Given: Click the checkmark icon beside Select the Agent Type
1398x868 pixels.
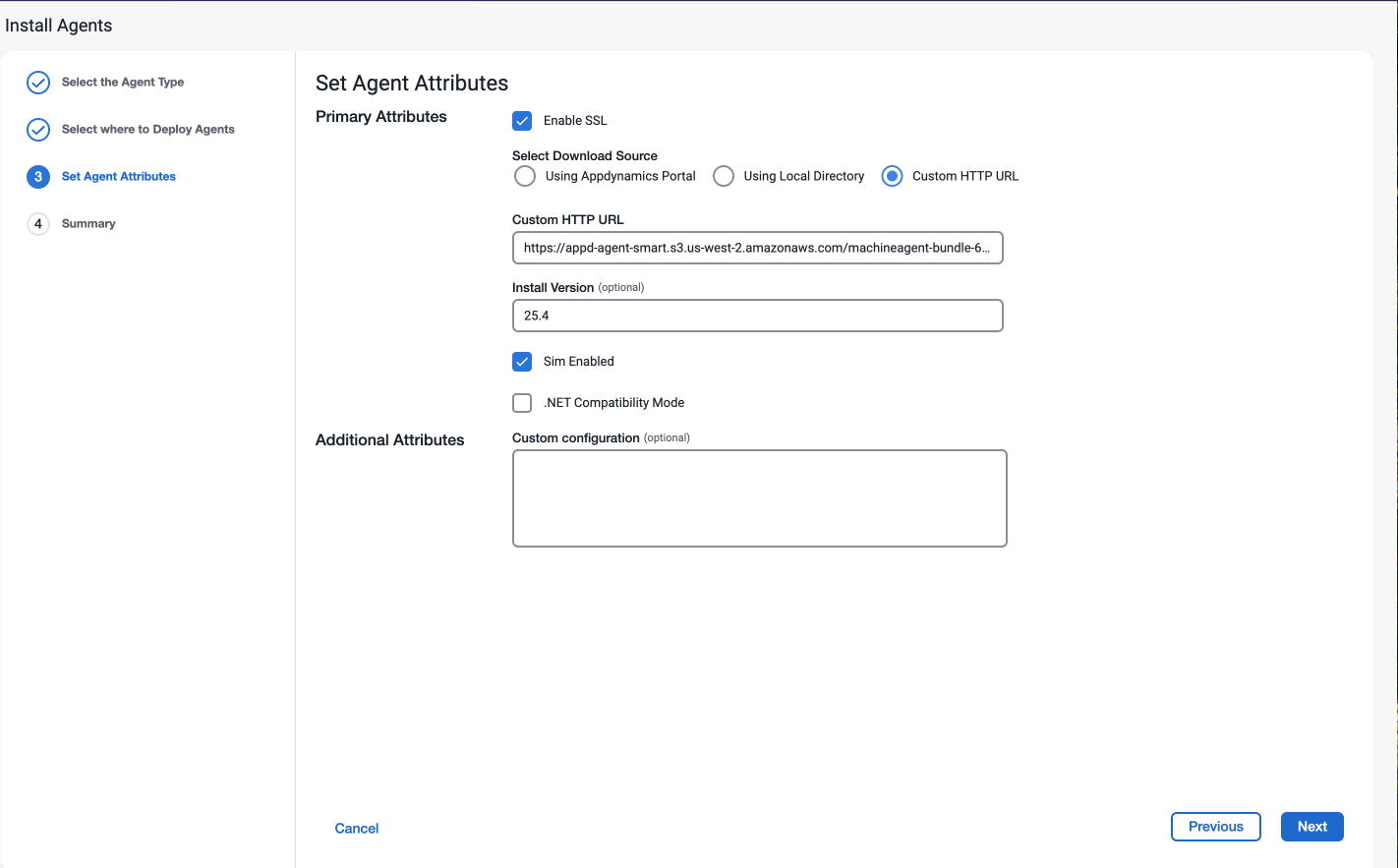Looking at the screenshot, I should click(37, 82).
